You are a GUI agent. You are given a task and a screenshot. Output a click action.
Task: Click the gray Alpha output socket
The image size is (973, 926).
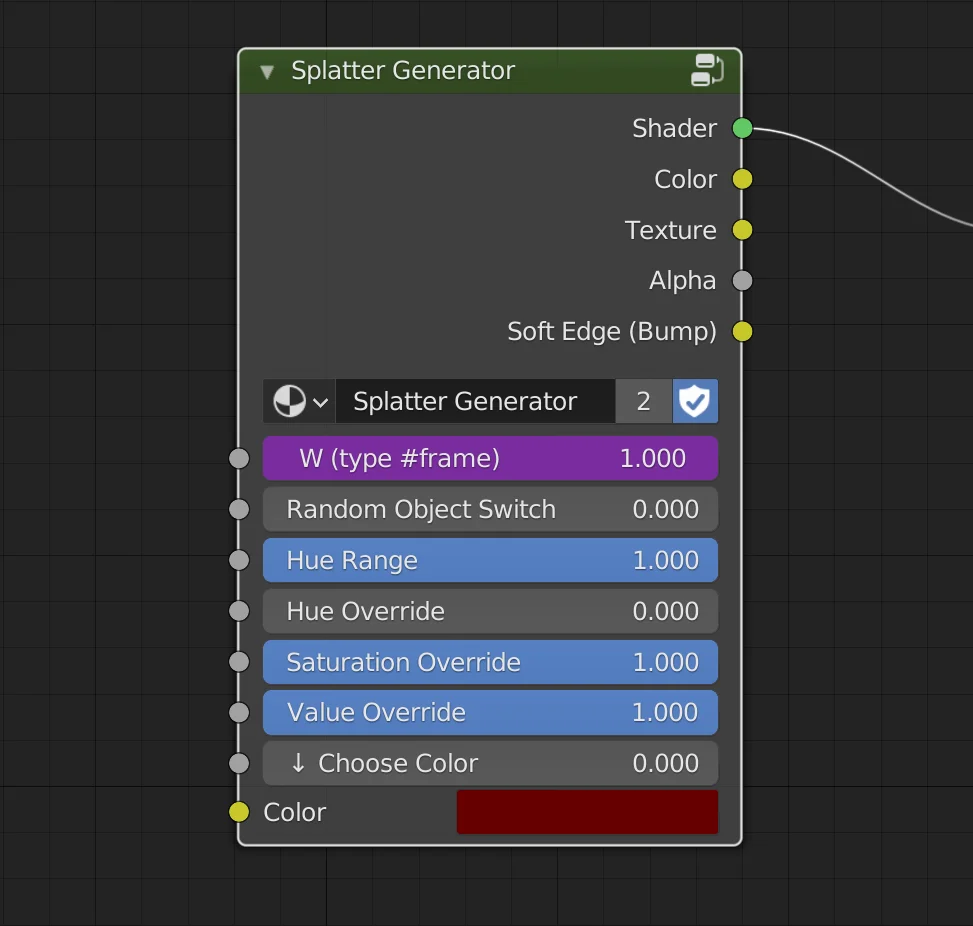pos(742,280)
